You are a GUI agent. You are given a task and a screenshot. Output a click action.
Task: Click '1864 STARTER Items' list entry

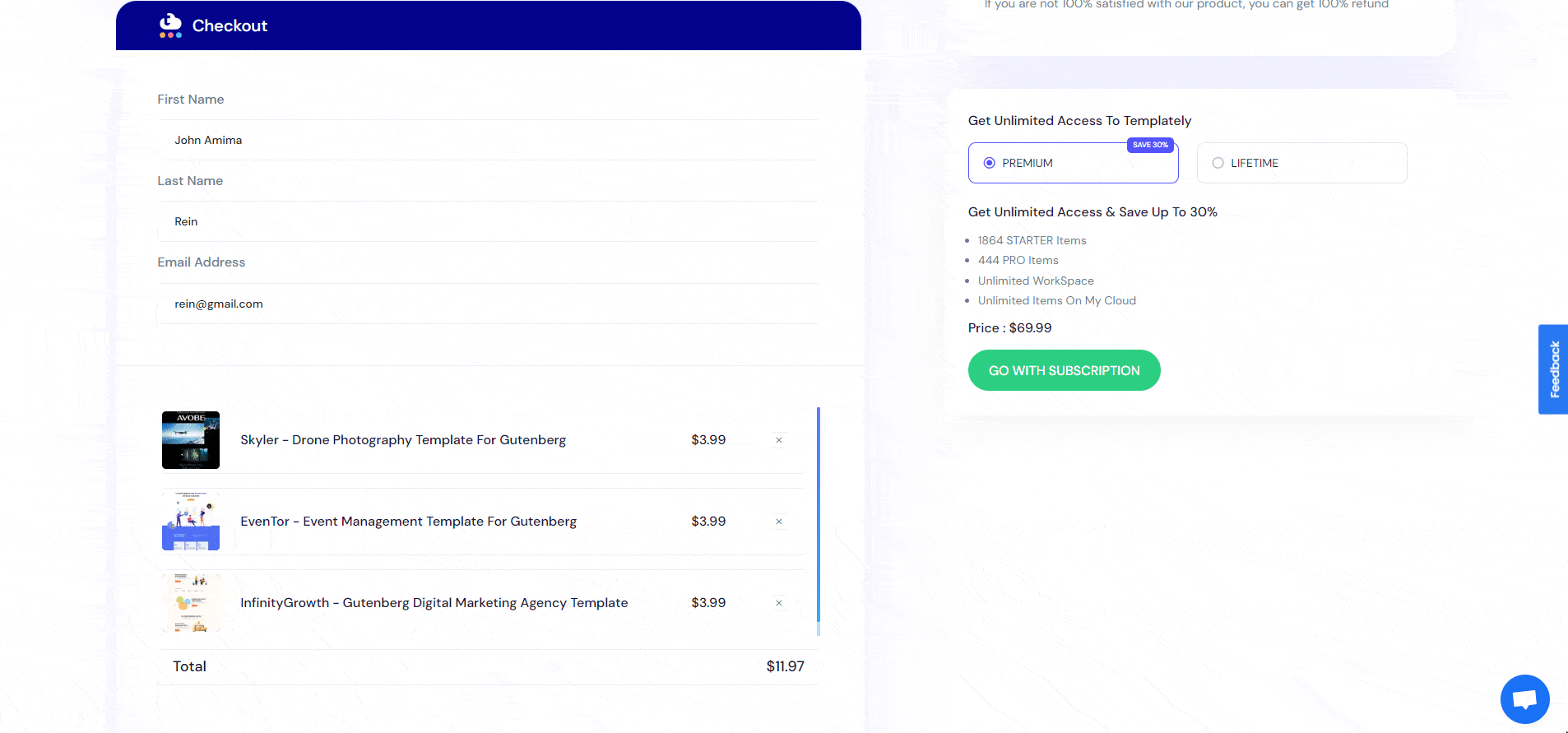tap(1032, 240)
